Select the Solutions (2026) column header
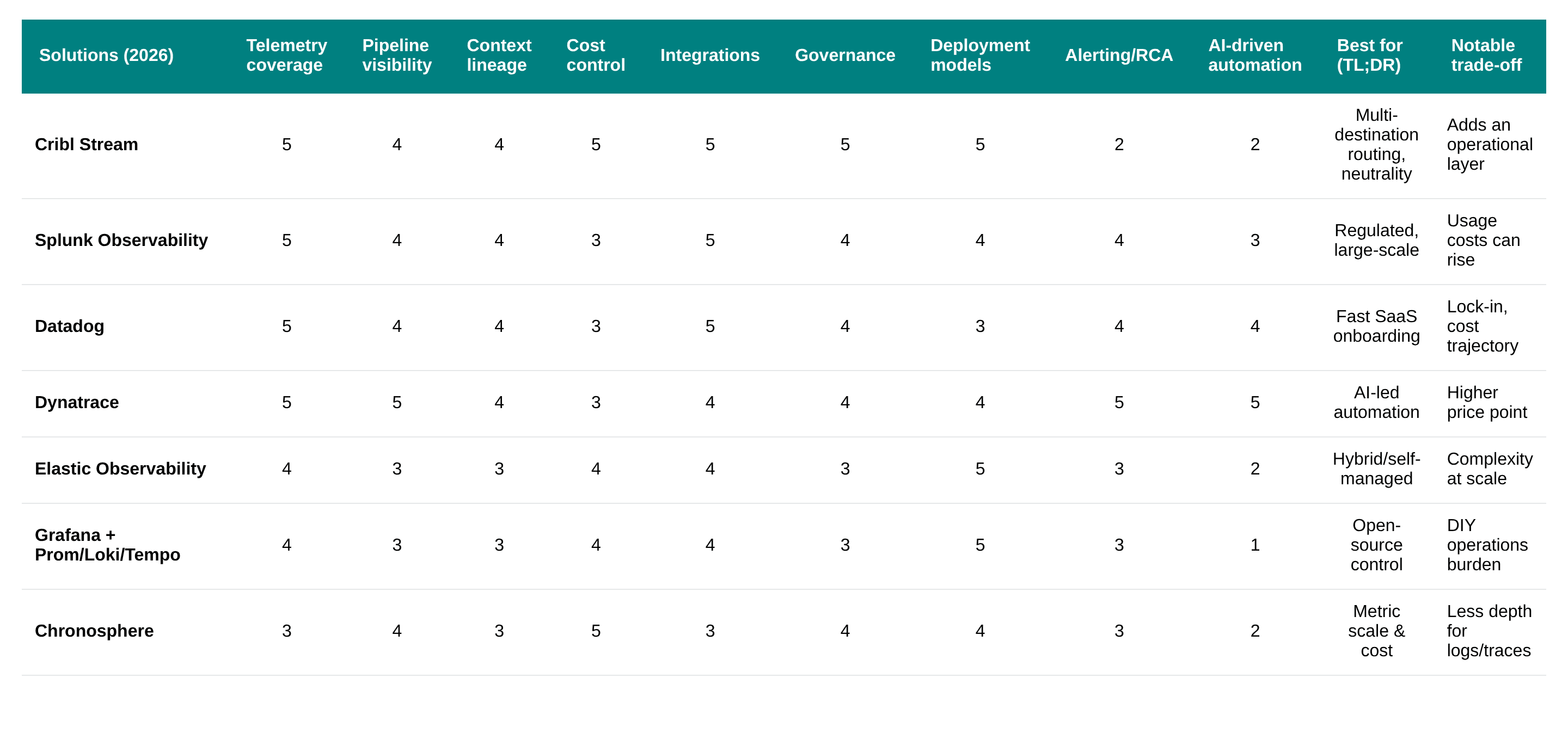 pyautogui.click(x=106, y=56)
